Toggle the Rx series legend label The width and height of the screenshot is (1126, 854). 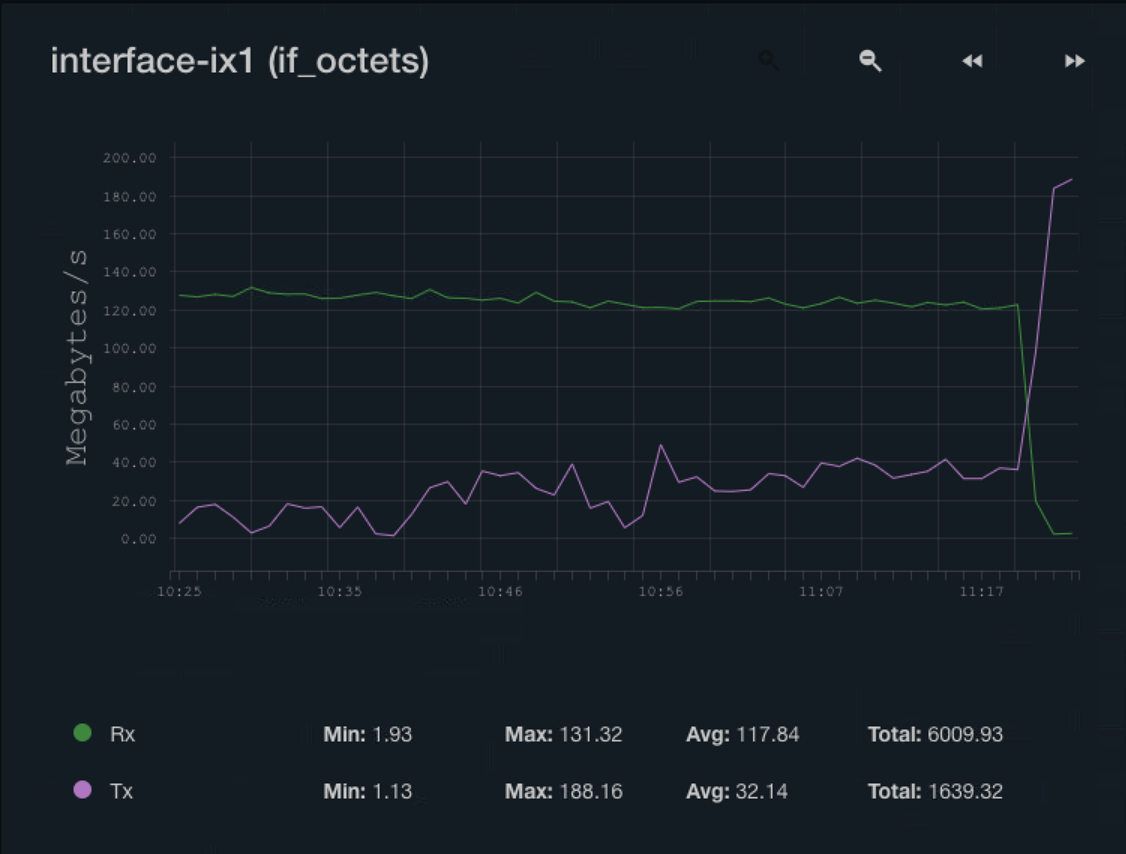122,734
